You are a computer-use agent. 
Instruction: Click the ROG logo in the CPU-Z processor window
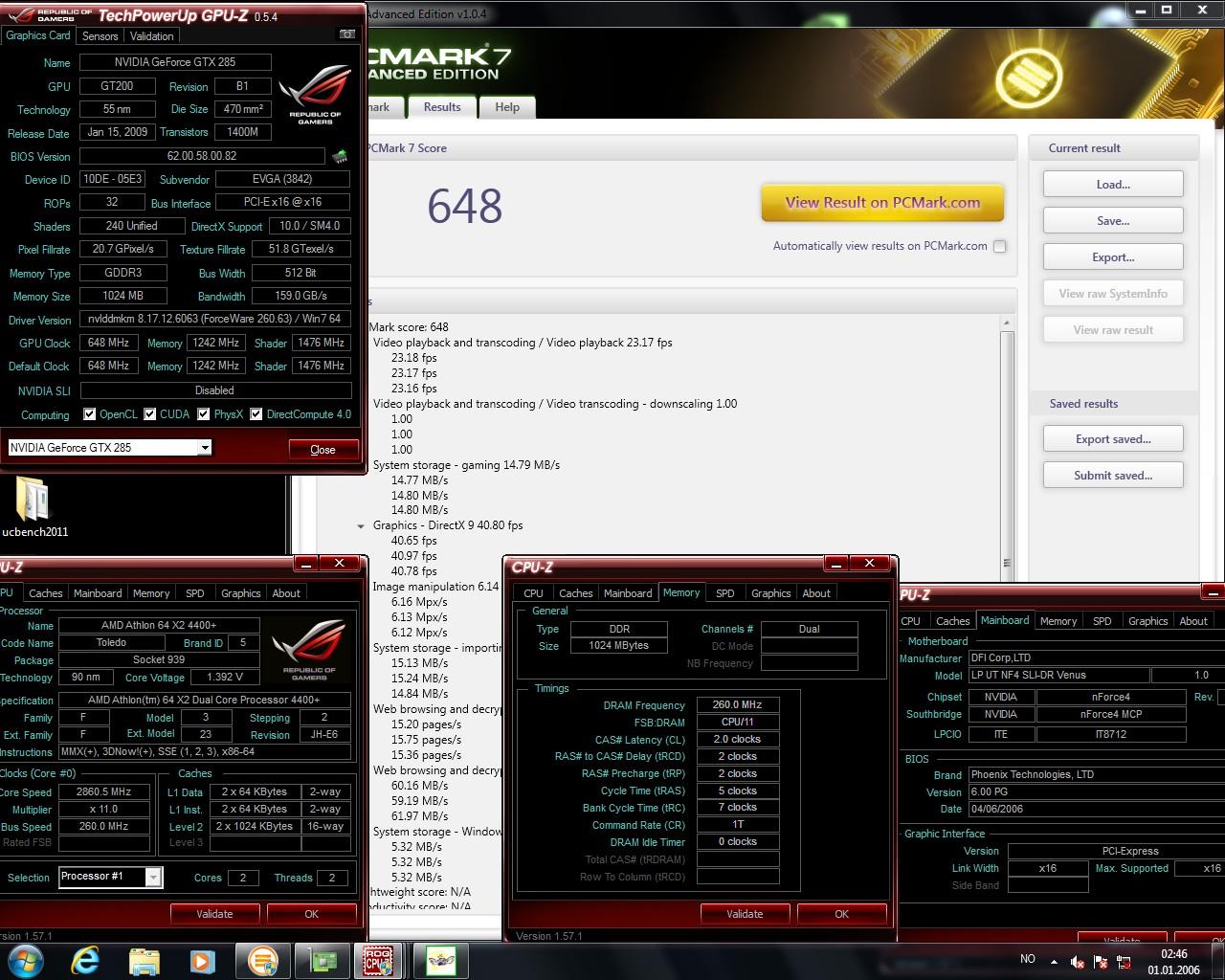(309, 651)
